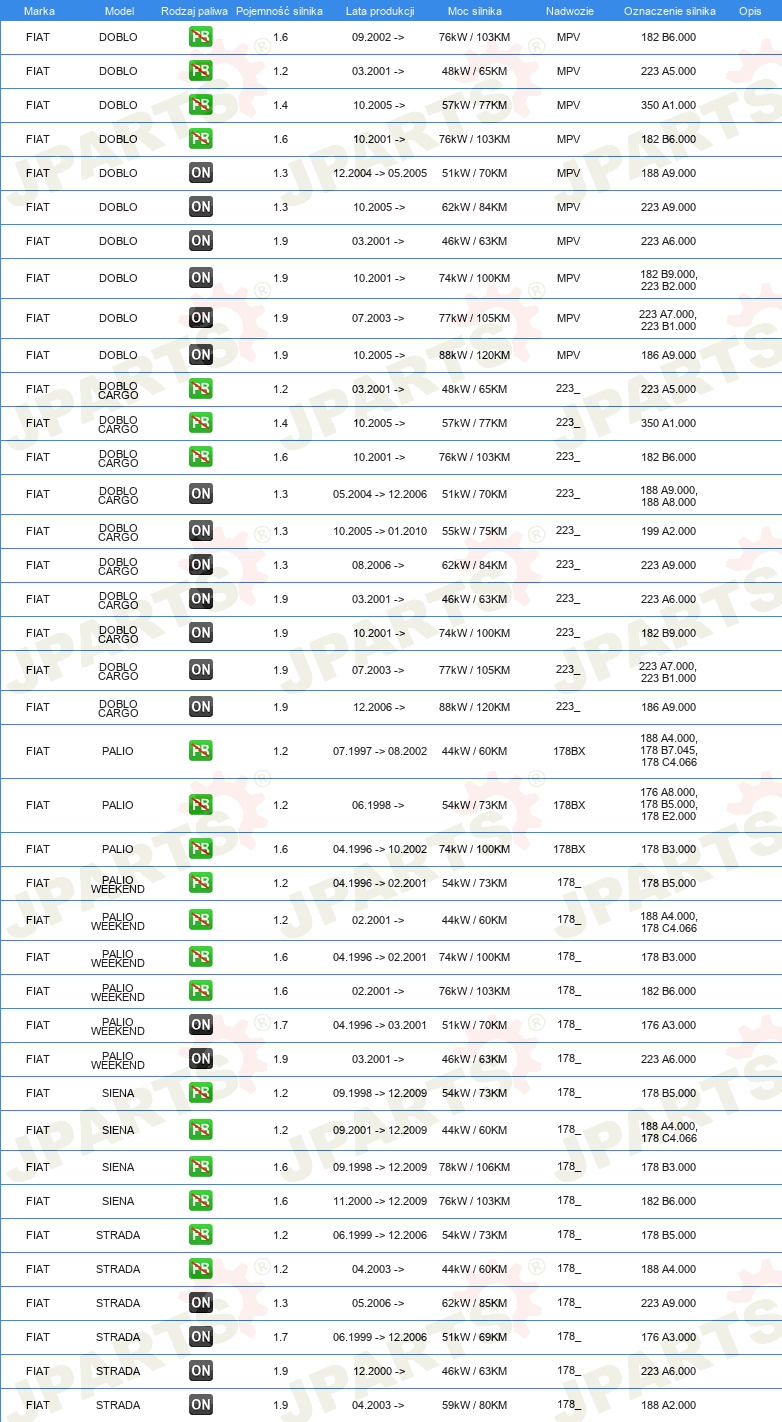Viewport: 782px width, 1422px height.
Task: Click the petrol icon for Palio 04.1996 -> 10.2002
Action: [x=201, y=849]
